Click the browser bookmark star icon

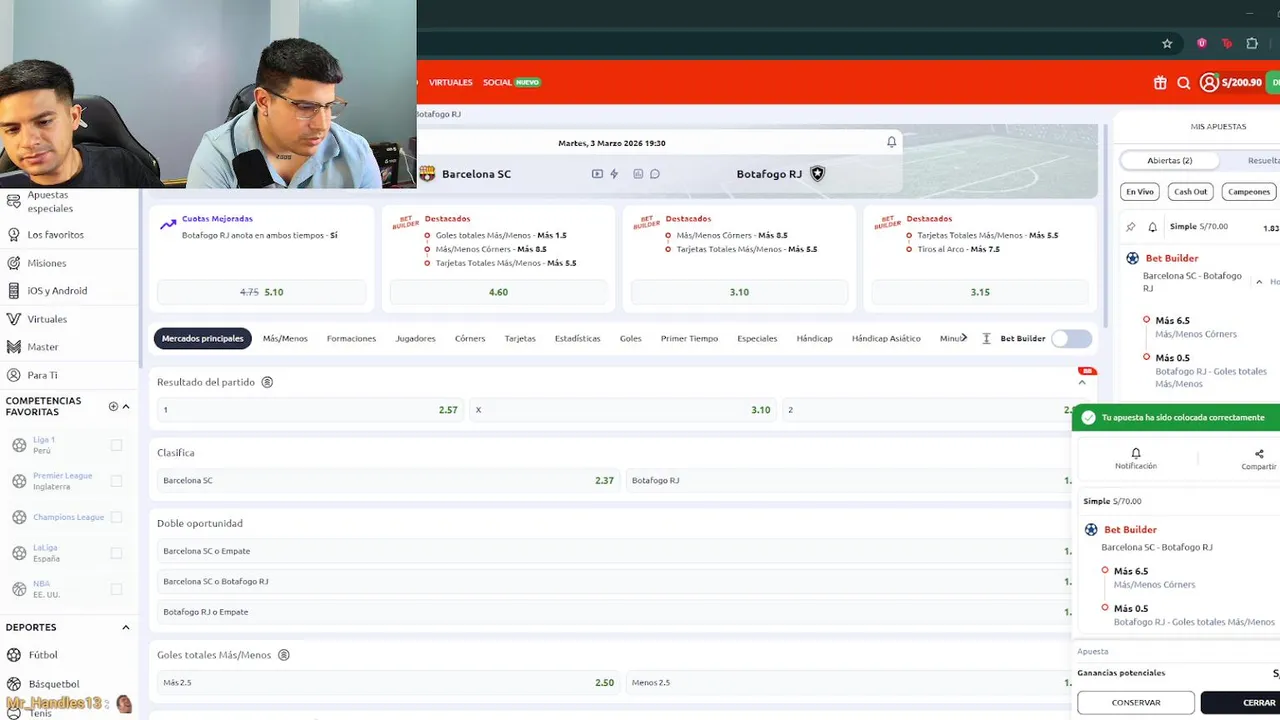1167,44
